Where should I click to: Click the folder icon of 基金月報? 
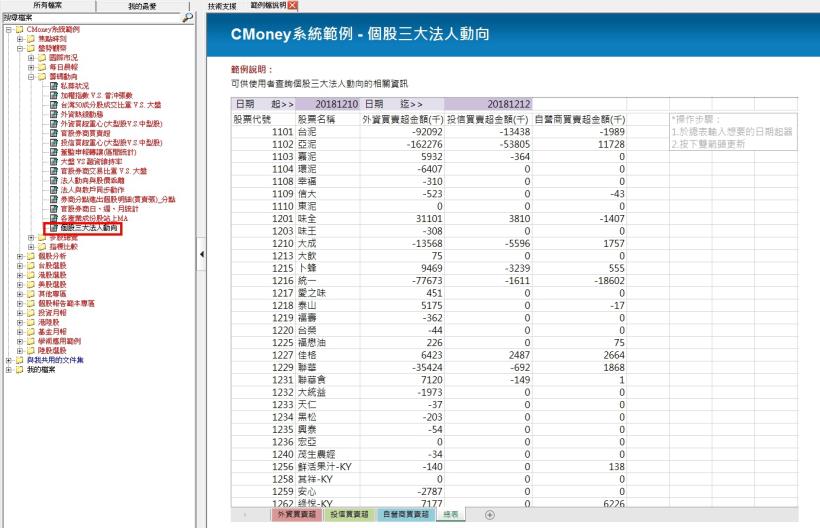click(x=31, y=331)
